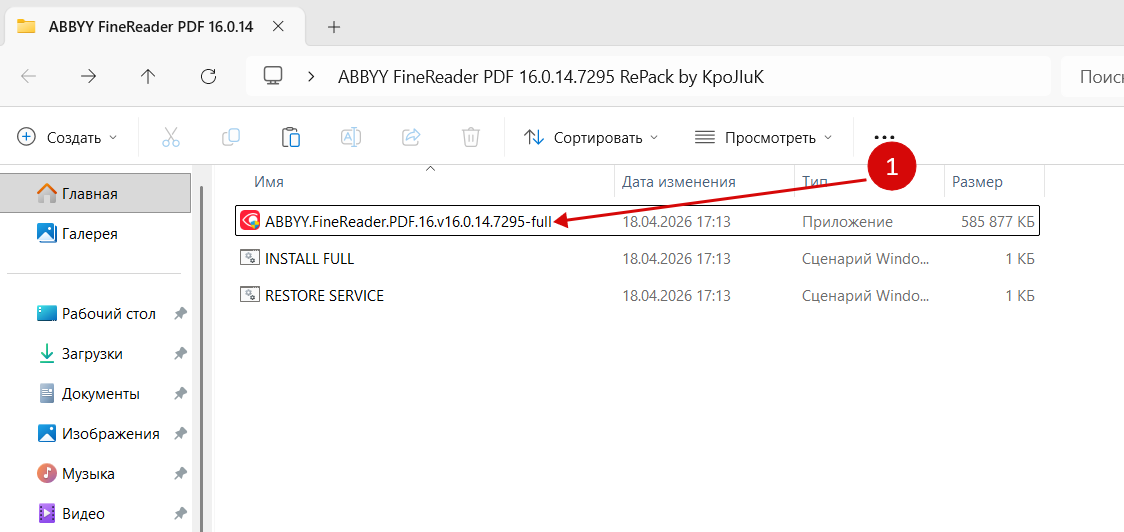Click the Copy icon in toolbar
Viewport: 1124px width, 532px height.
[x=231, y=137]
